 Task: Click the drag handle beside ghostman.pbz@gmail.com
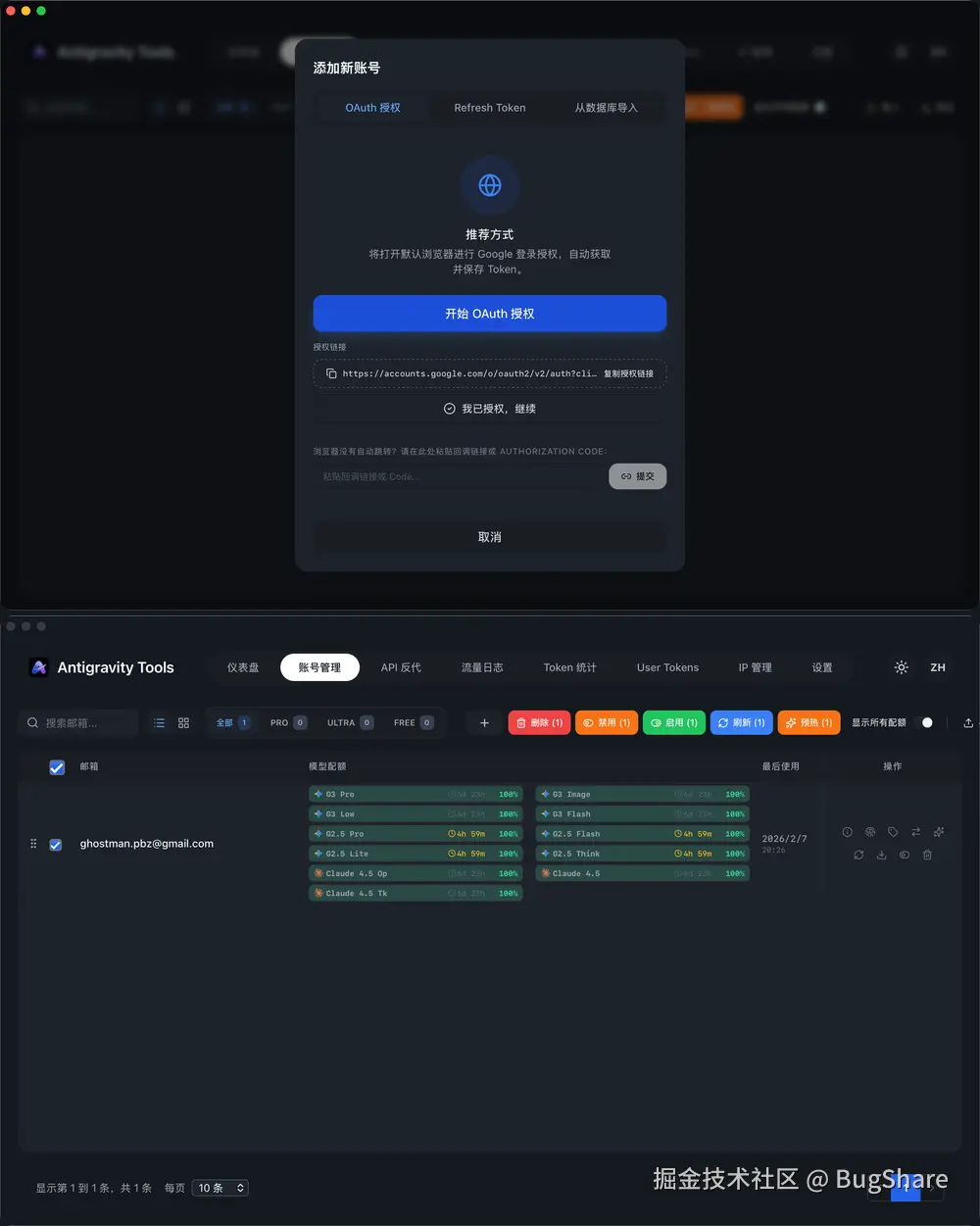point(33,844)
